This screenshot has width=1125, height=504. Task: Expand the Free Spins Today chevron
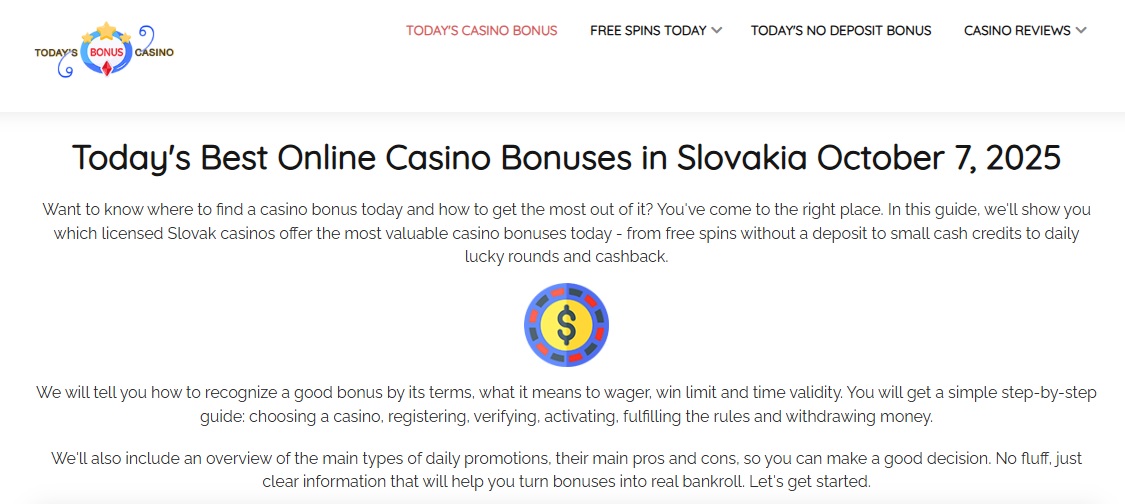pyautogui.click(x=716, y=31)
